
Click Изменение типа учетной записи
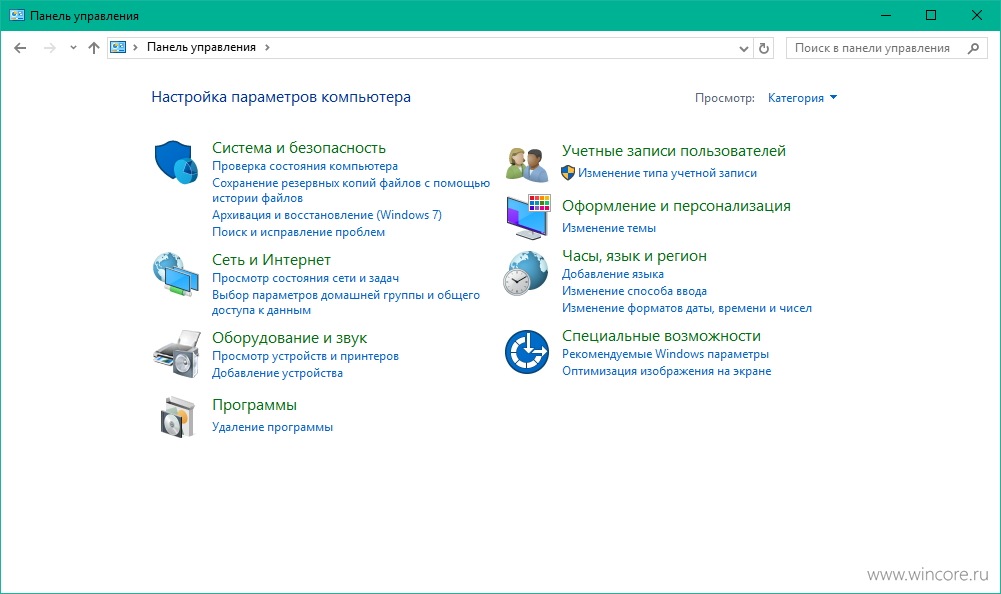[x=667, y=173]
